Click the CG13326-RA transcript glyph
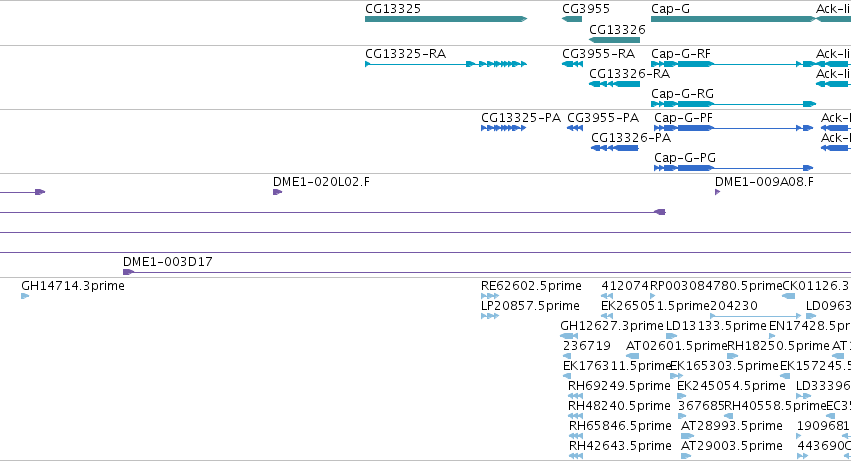The width and height of the screenshot is (851, 461). point(614,84)
